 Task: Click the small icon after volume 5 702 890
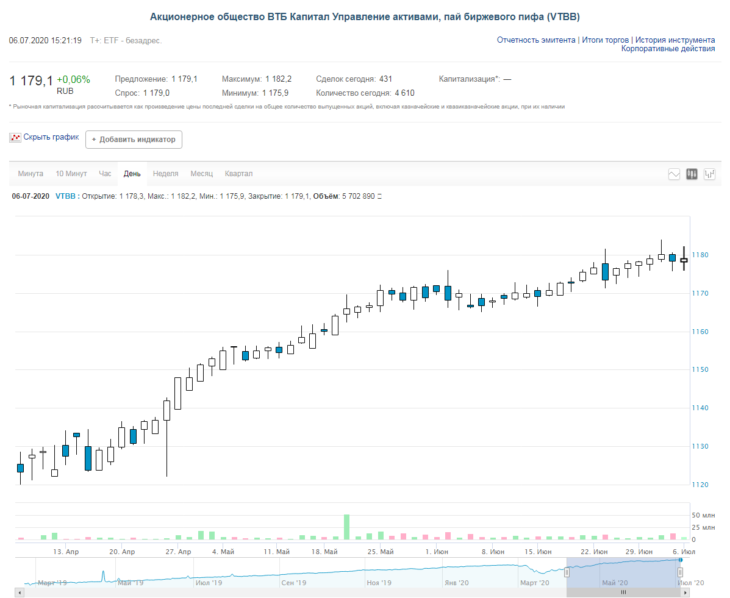pyautogui.click(x=379, y=197)
